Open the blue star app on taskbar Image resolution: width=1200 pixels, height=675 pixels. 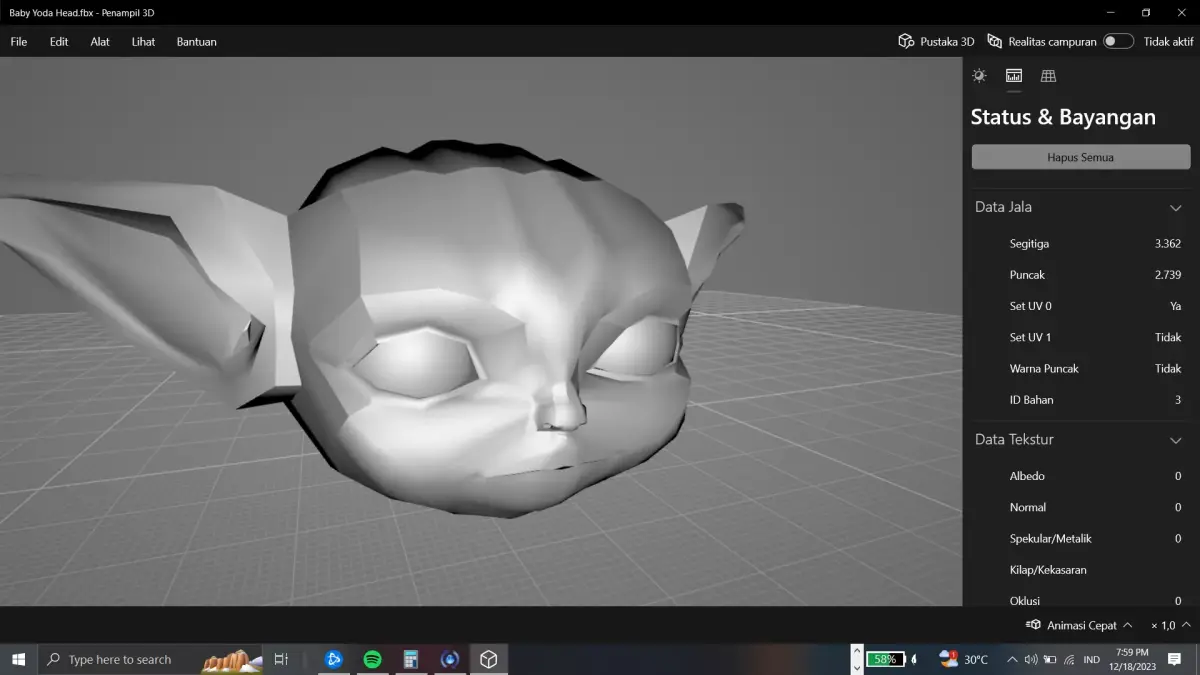pos(334,659)
